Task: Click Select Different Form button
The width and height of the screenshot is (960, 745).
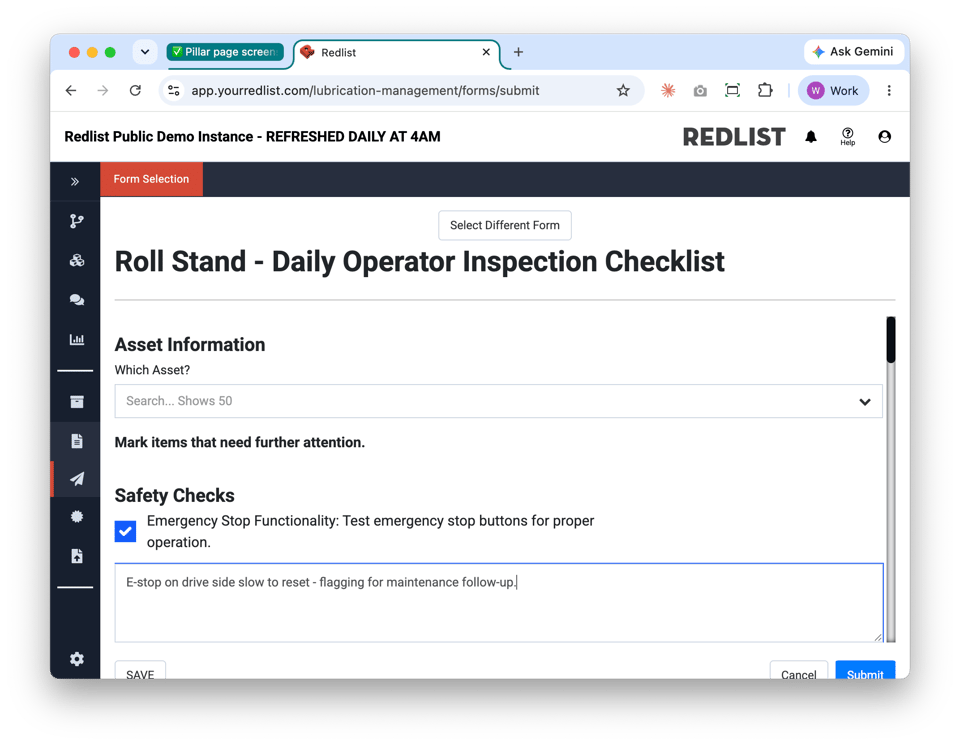Action: click(504, 225)
